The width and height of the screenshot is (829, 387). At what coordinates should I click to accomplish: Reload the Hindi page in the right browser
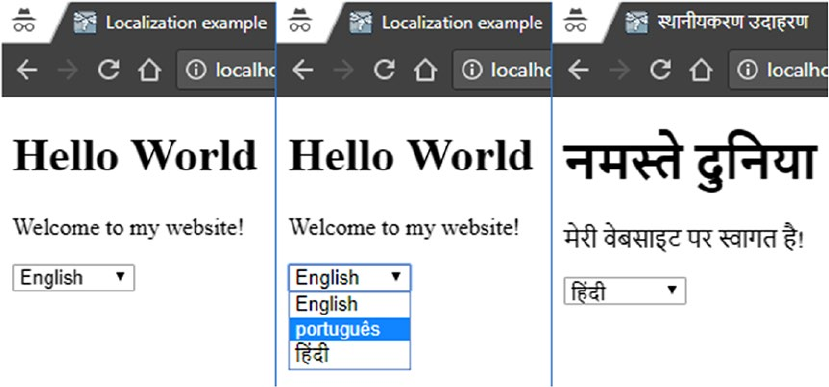[x=660, y=70]
